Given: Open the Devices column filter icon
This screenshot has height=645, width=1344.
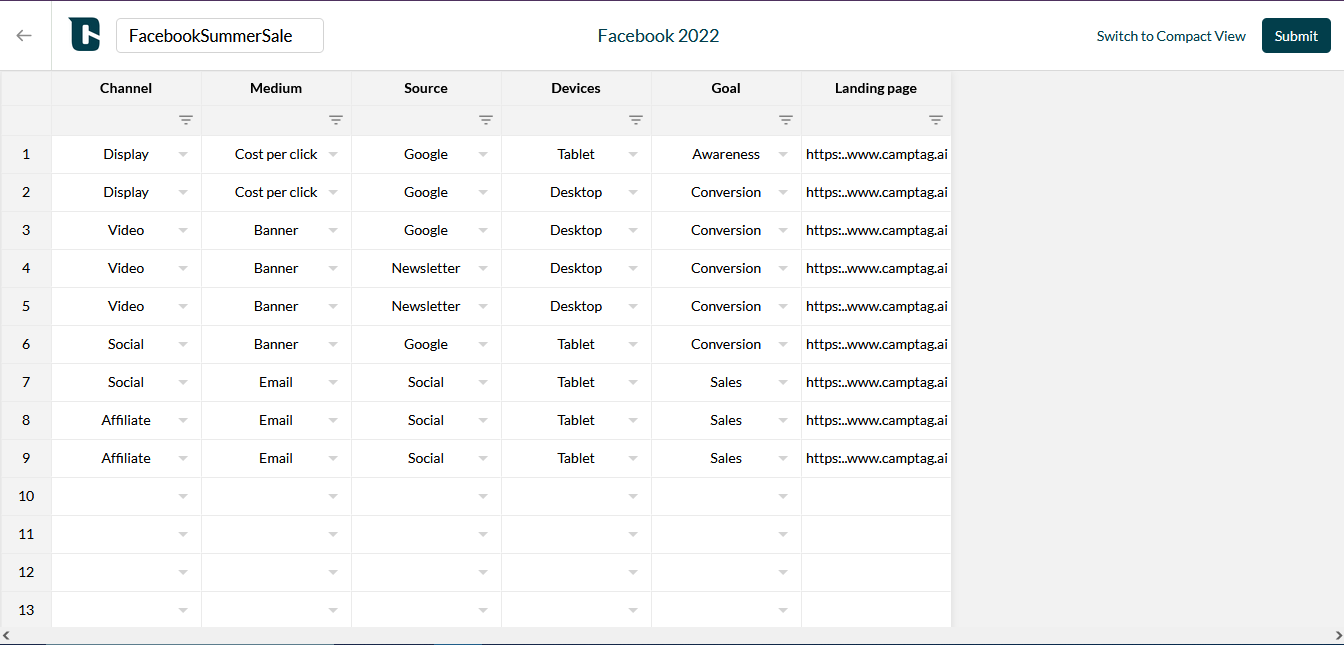Looking at the screenshot, I should point(636,120).
